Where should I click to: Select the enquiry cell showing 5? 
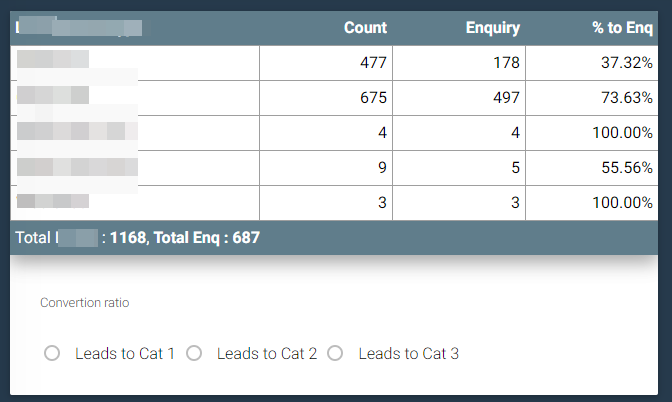[x=515, y=168]
